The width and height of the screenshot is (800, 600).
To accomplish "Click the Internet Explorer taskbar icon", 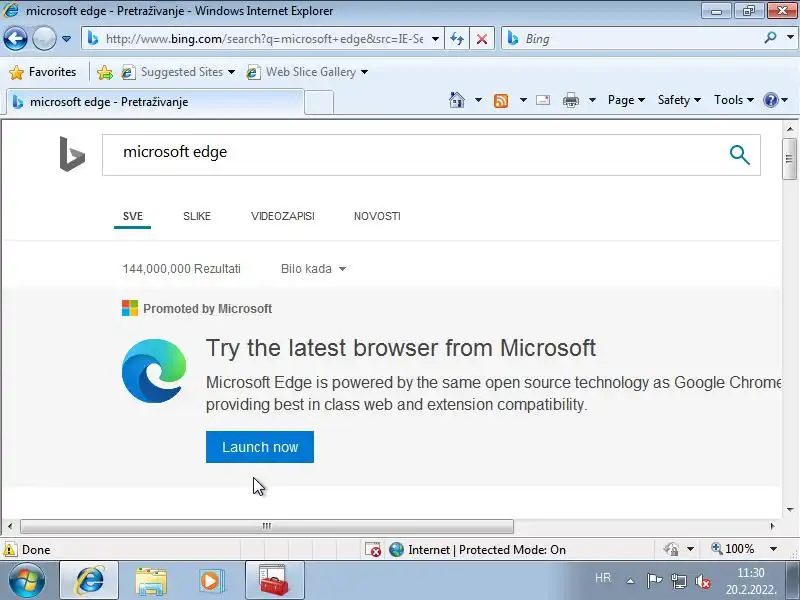I will point(89,581).
